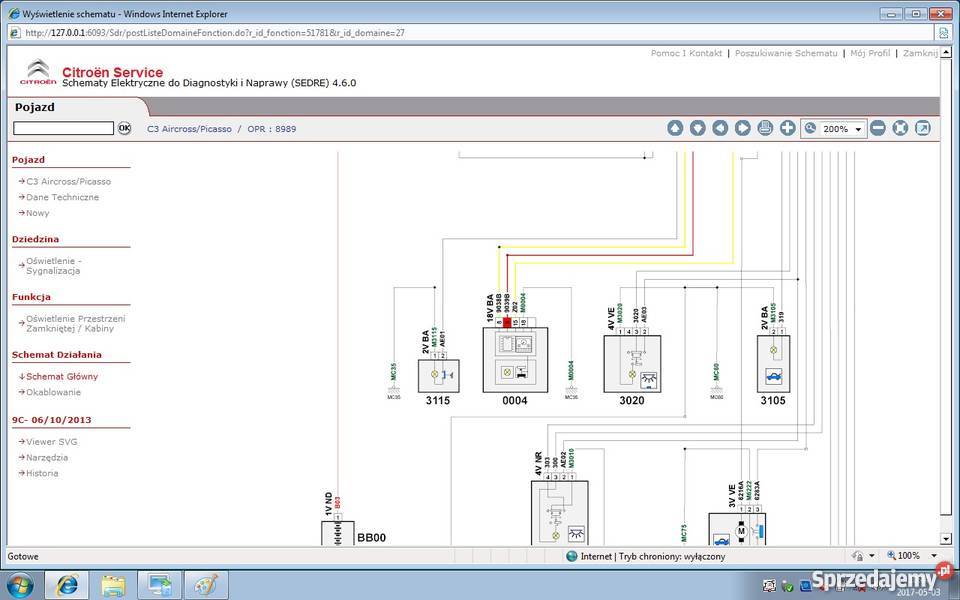Print the schematic using the printer icon
The height and width of the screenshot is (600, 960).
tap(765, 128)
